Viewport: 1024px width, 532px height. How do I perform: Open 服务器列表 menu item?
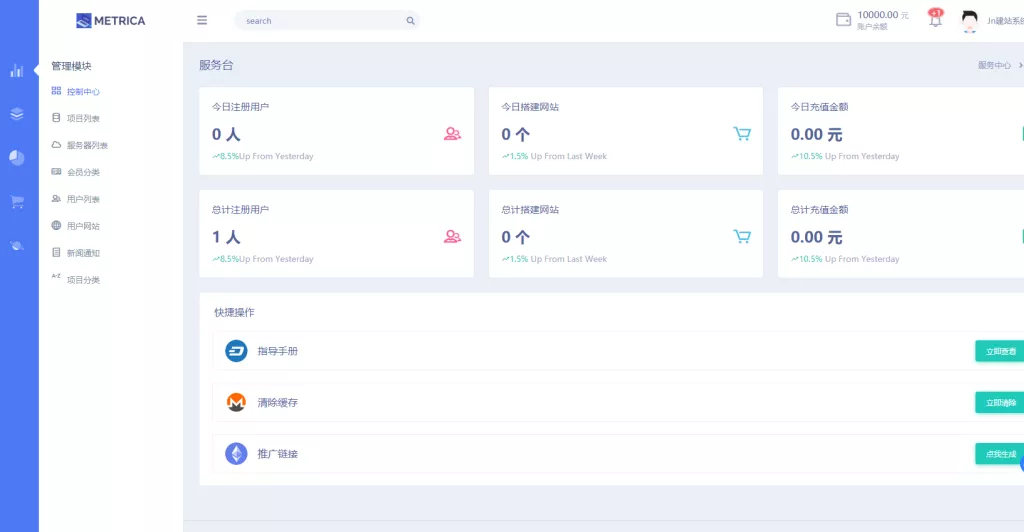pos(86,146)
